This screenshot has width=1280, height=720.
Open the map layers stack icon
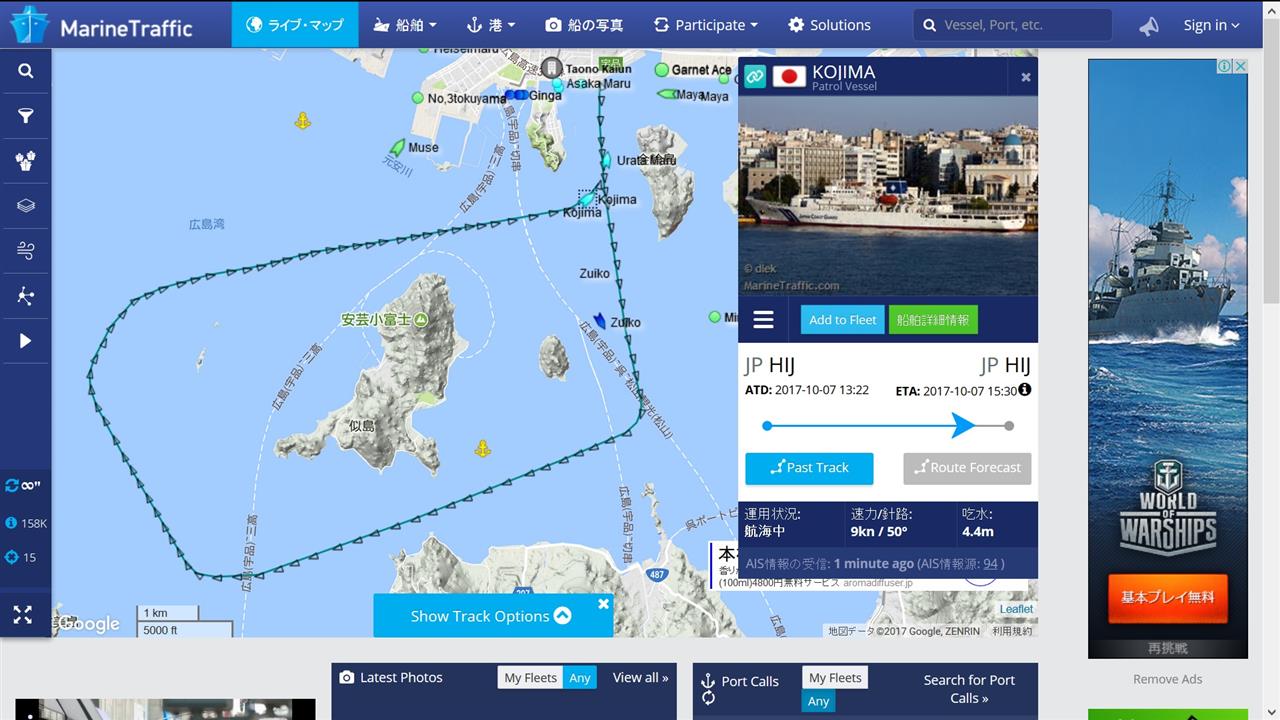(x=25, y=206)
